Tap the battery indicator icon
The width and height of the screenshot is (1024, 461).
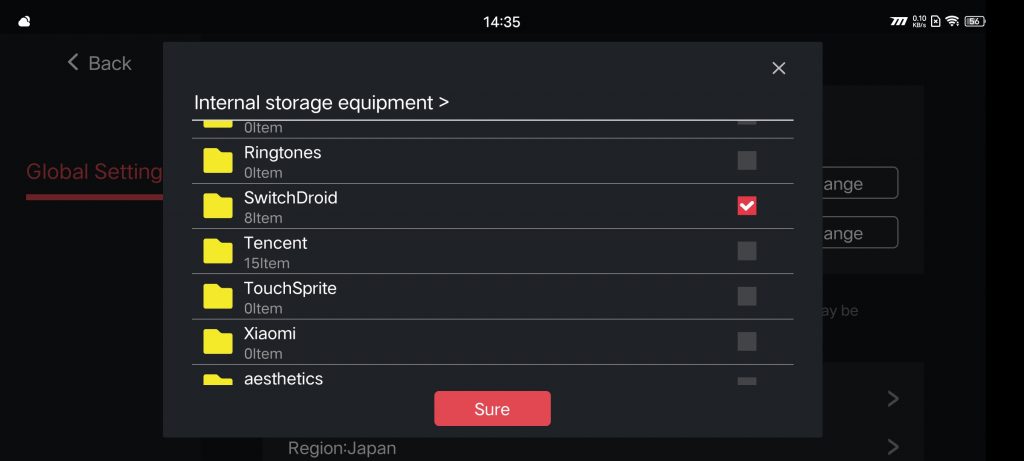(974, 21)
